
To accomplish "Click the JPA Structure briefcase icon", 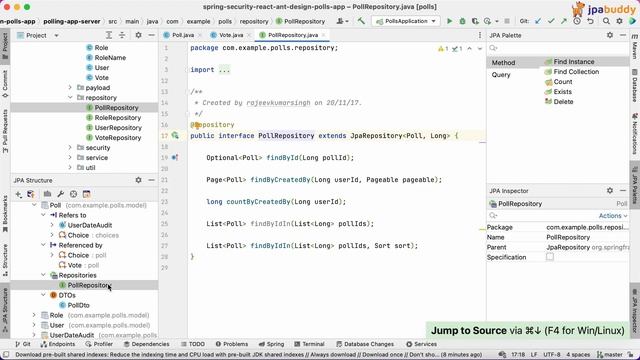I will (x=47, y=194).
